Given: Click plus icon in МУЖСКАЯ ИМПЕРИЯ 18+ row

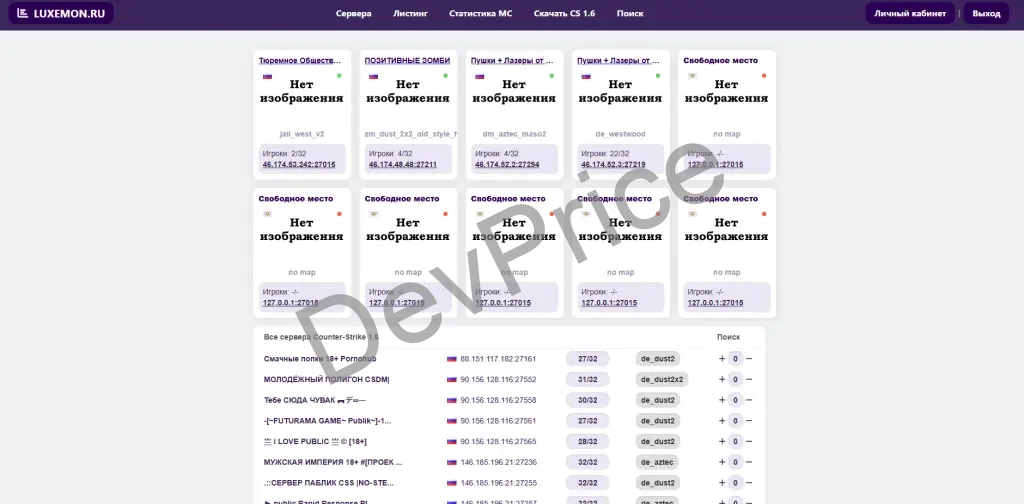Looking at the screenshot, I should pos(722,462).
